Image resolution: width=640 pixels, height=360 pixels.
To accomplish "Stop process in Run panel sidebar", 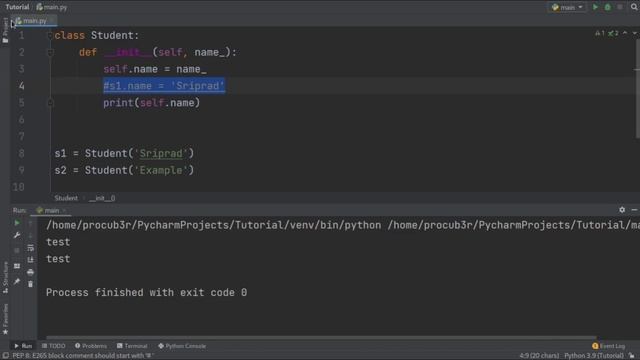I will pyautogui.click(x=17, y=250).
